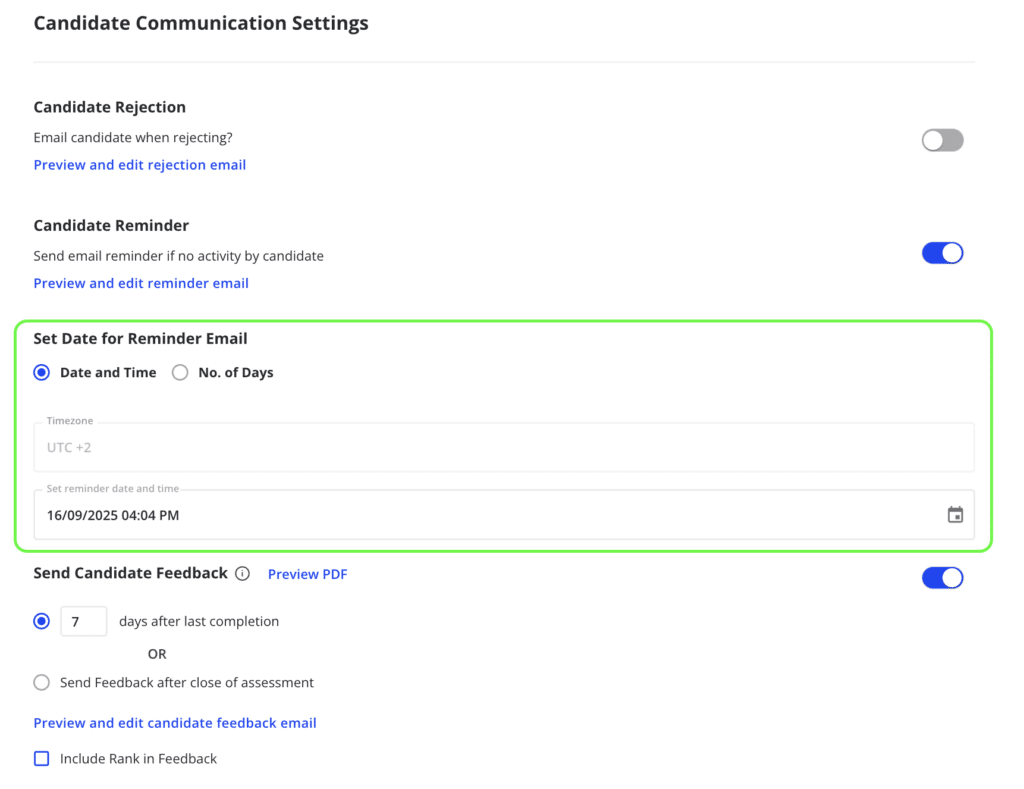Choose the No. of Days radio option
The width and height of the screenshot is (1024, 789).
180,373
